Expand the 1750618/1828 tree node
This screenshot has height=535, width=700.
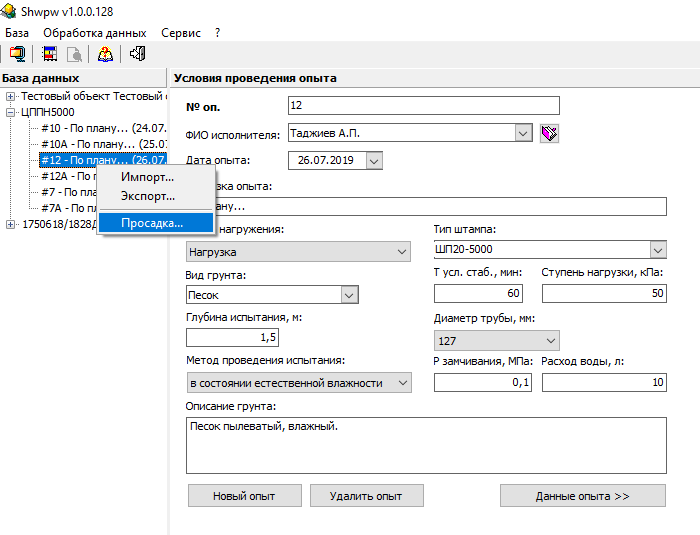coord(11,224)
